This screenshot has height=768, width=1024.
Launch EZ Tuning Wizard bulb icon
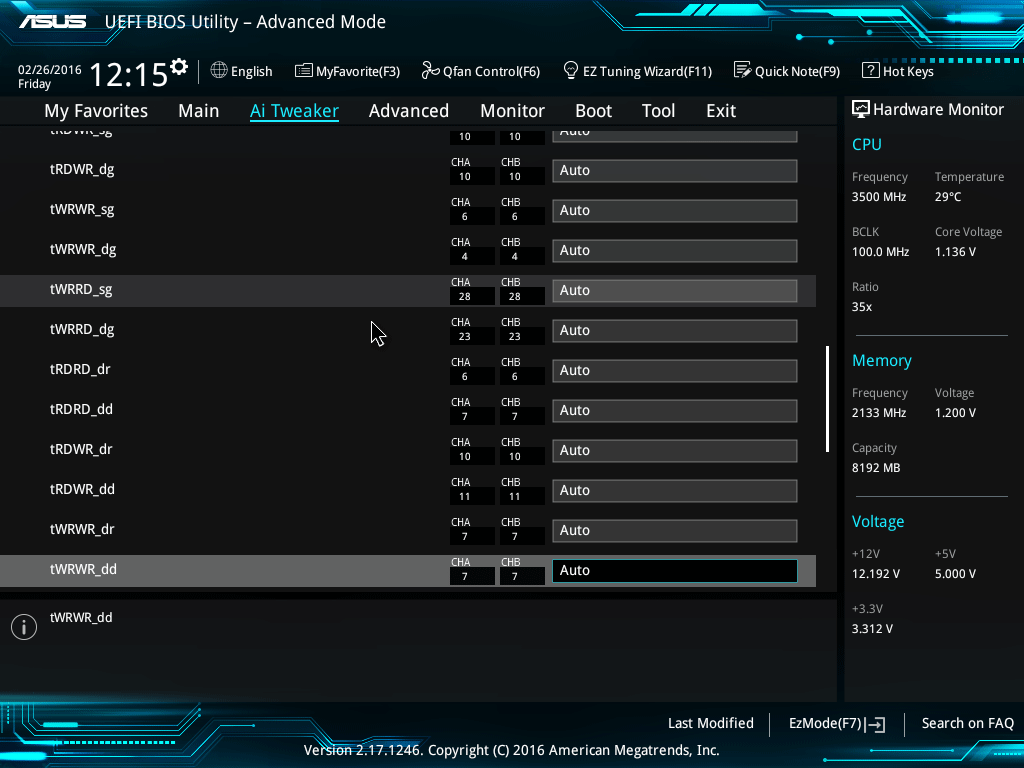pos(571,71)
